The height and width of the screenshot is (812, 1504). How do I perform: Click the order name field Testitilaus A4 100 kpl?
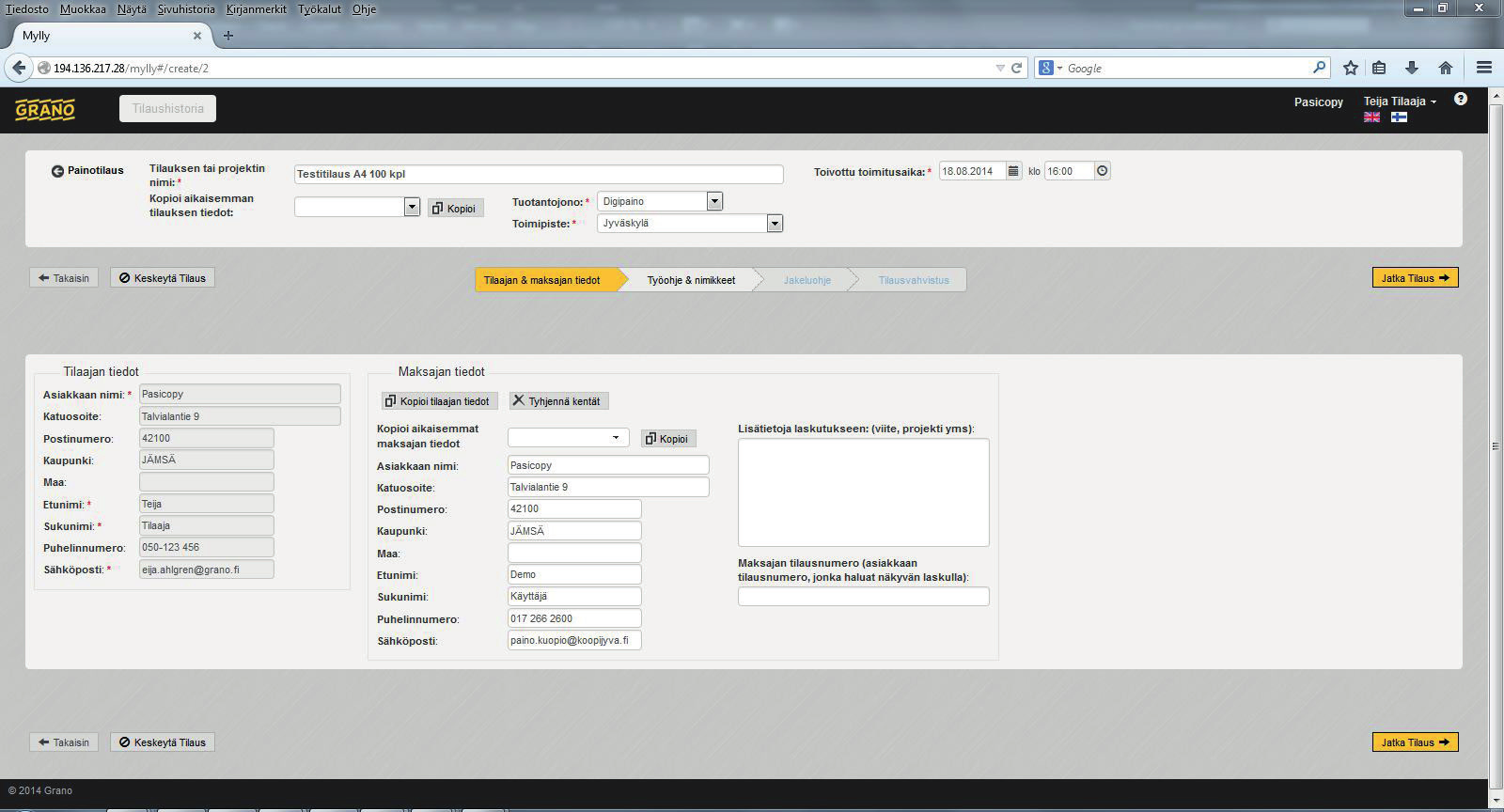tap(539, 174)
